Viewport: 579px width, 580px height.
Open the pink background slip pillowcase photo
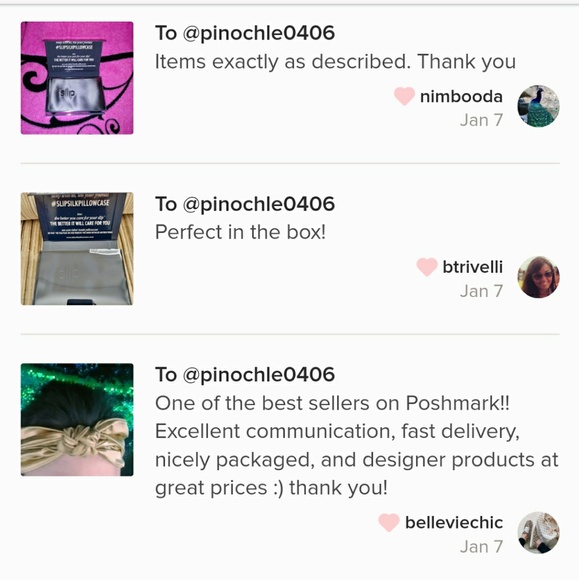(77, 78)
